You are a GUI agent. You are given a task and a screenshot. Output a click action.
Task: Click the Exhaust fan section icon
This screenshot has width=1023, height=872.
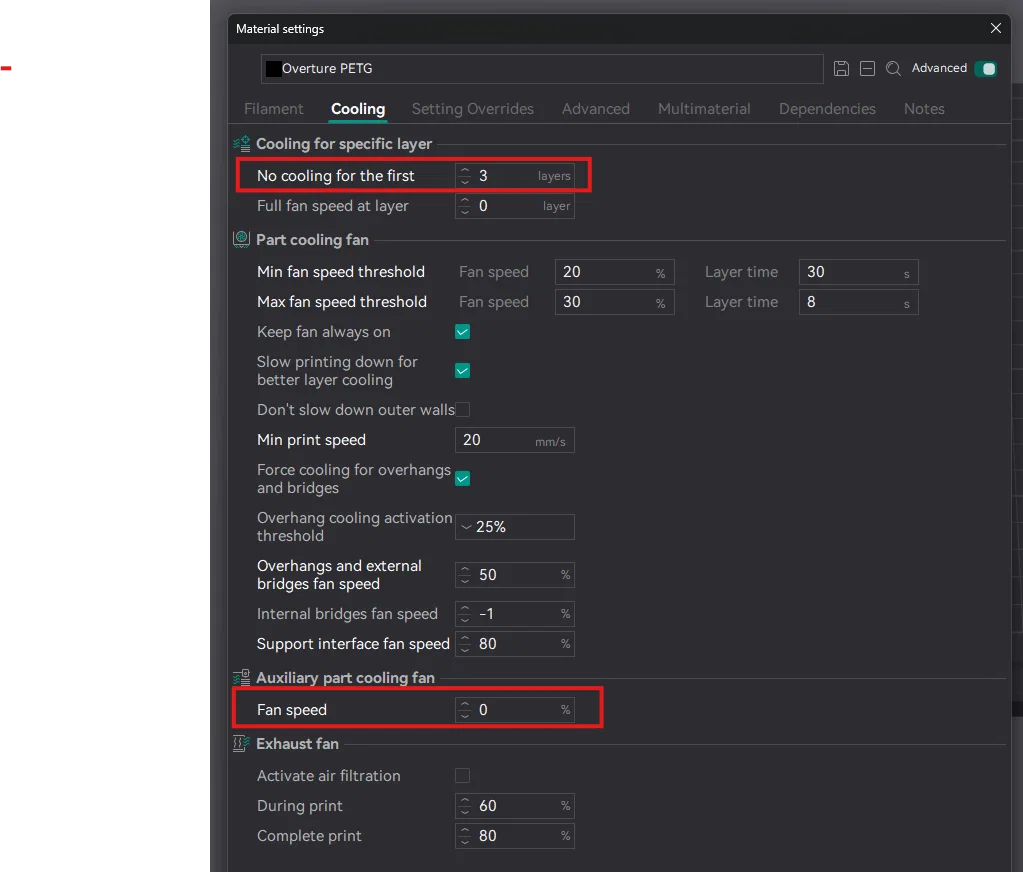pos(241,744)
